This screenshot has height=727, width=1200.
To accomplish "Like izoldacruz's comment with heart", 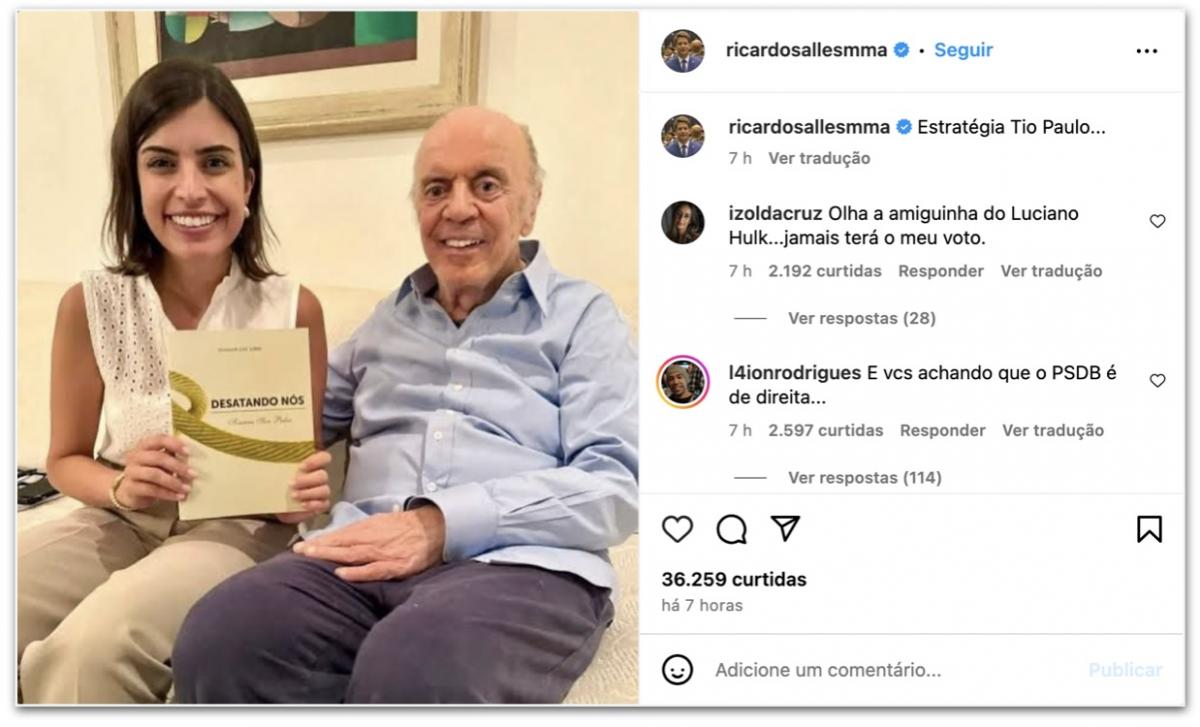I will point(1157,221).
